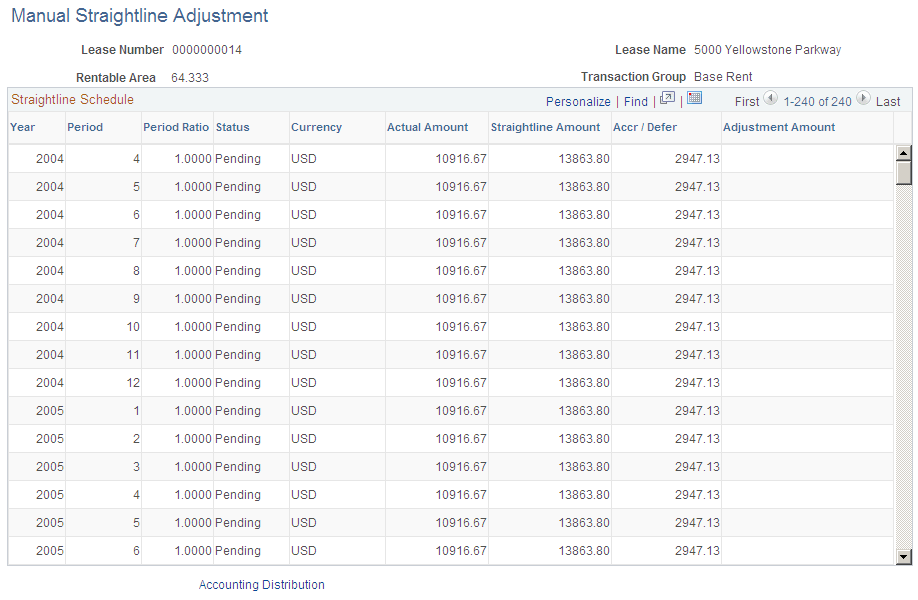Image resolution: width=918 pixels, height=600 pixels.
Task: Jump to the First rows of the schedule
Action: coord(748,100)
